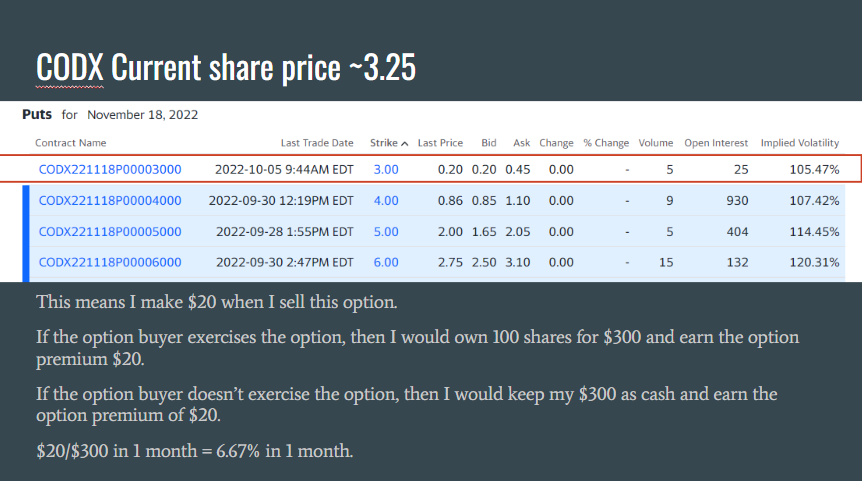Image resolution: width=862 pixels, height=481 pixels.
Task: Open contract CODX221118P00004000
Action: tap(110, 200)
